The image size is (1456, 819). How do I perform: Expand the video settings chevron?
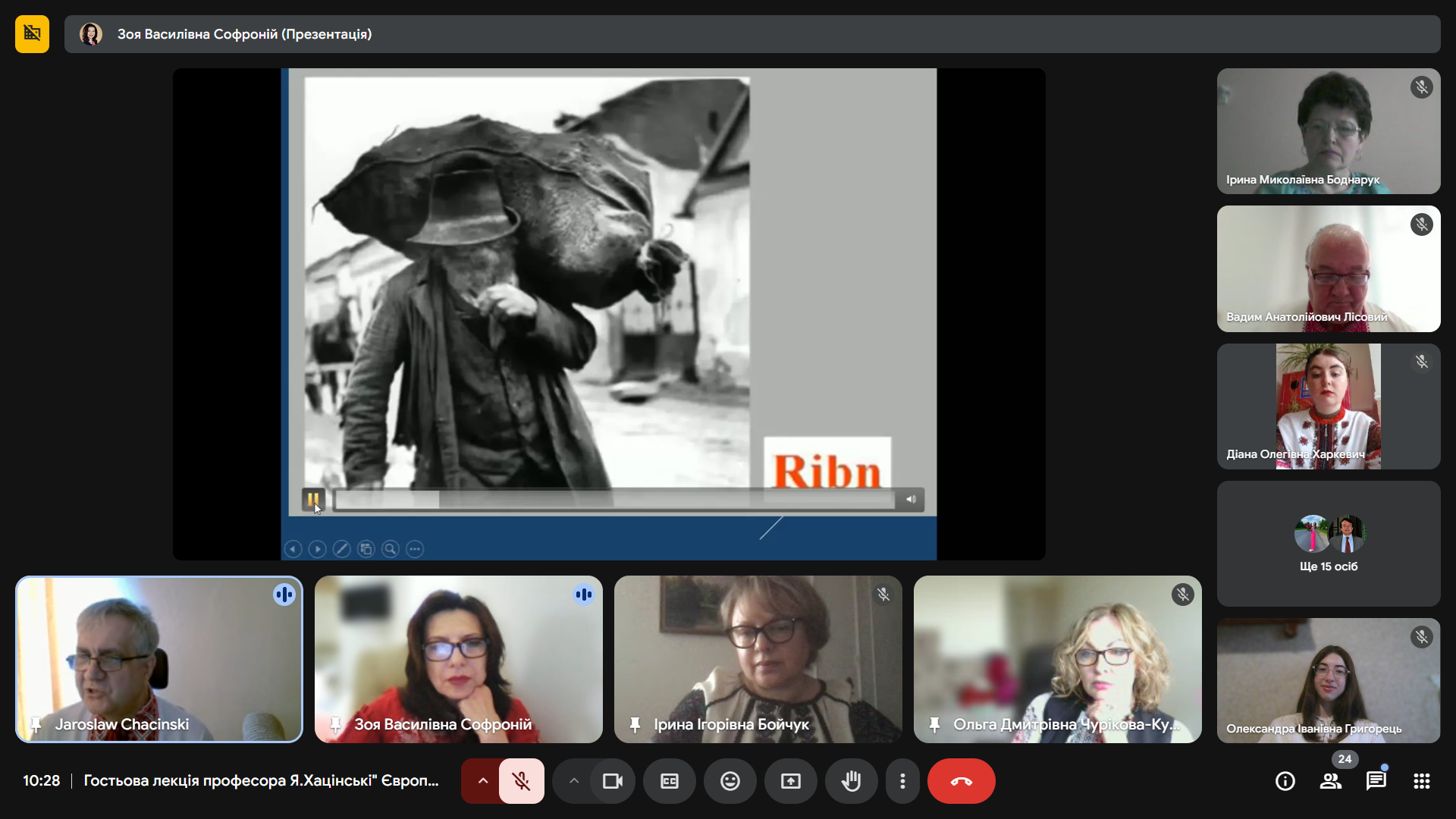574,781
